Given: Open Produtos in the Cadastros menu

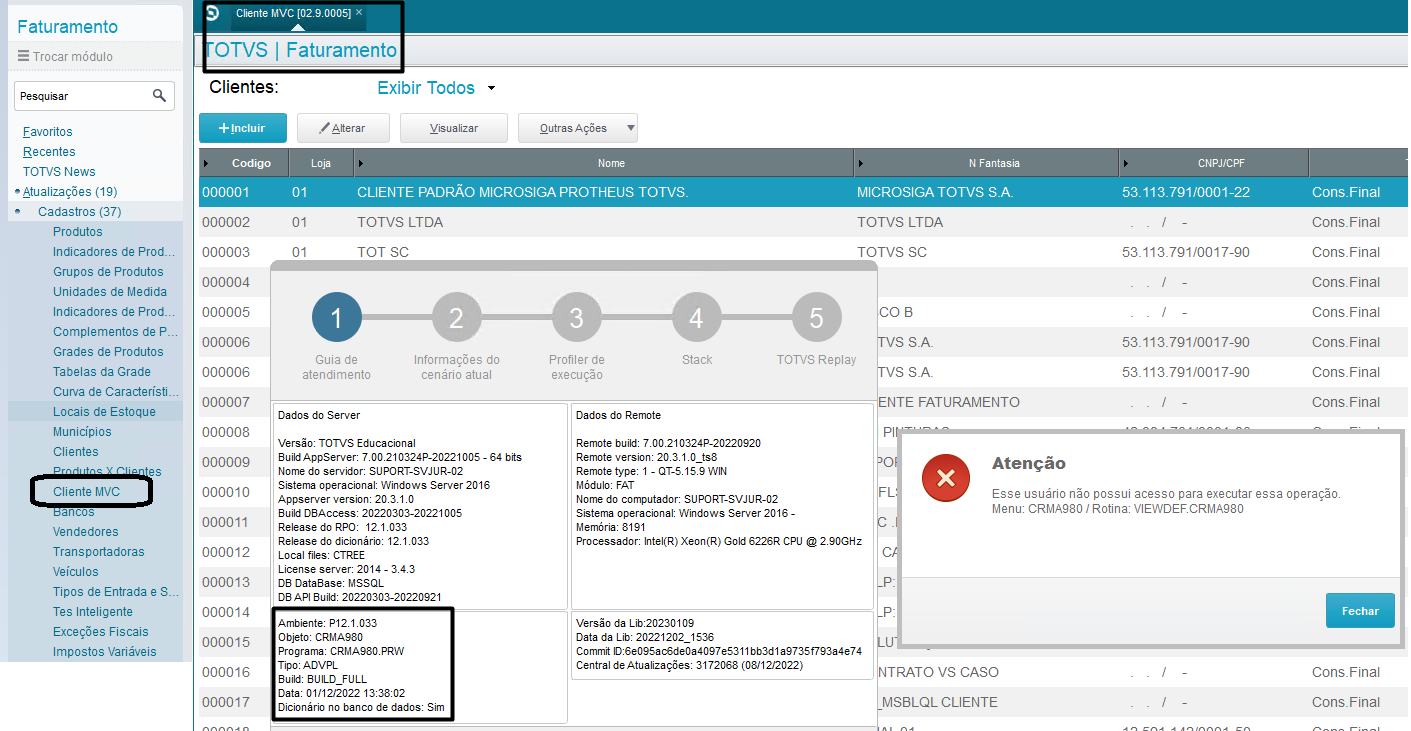Looking at the screenshot, I should (x=77, y=232).
